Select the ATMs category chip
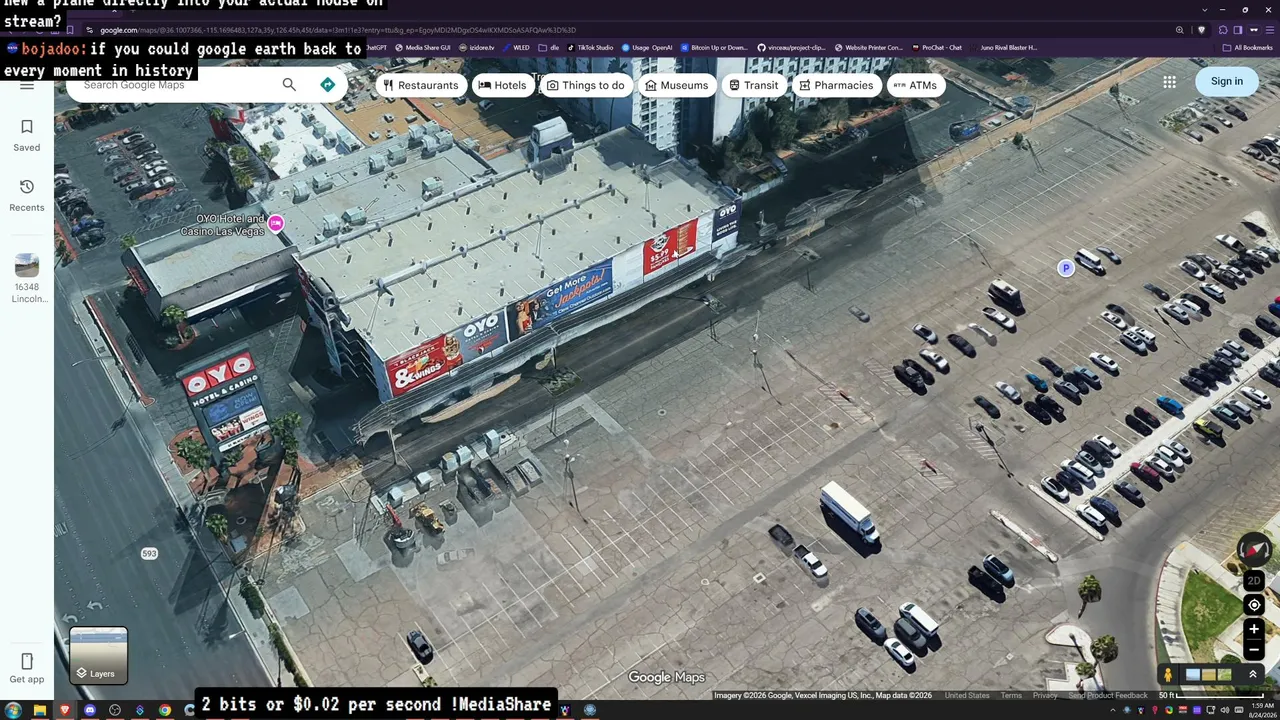1280x720 pixels. pos(915,85)
